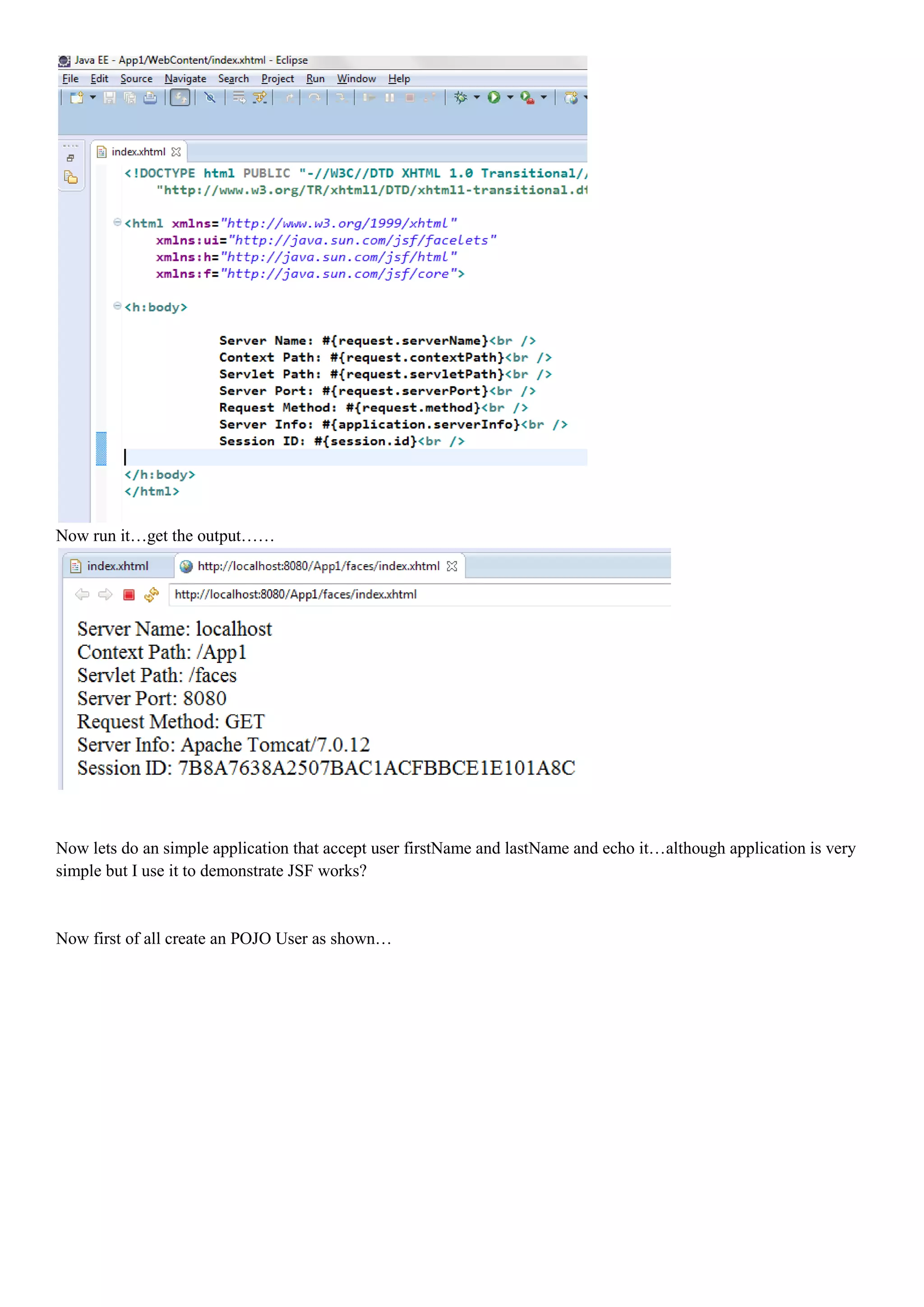Click the New file wizard icon

point(76,98)
